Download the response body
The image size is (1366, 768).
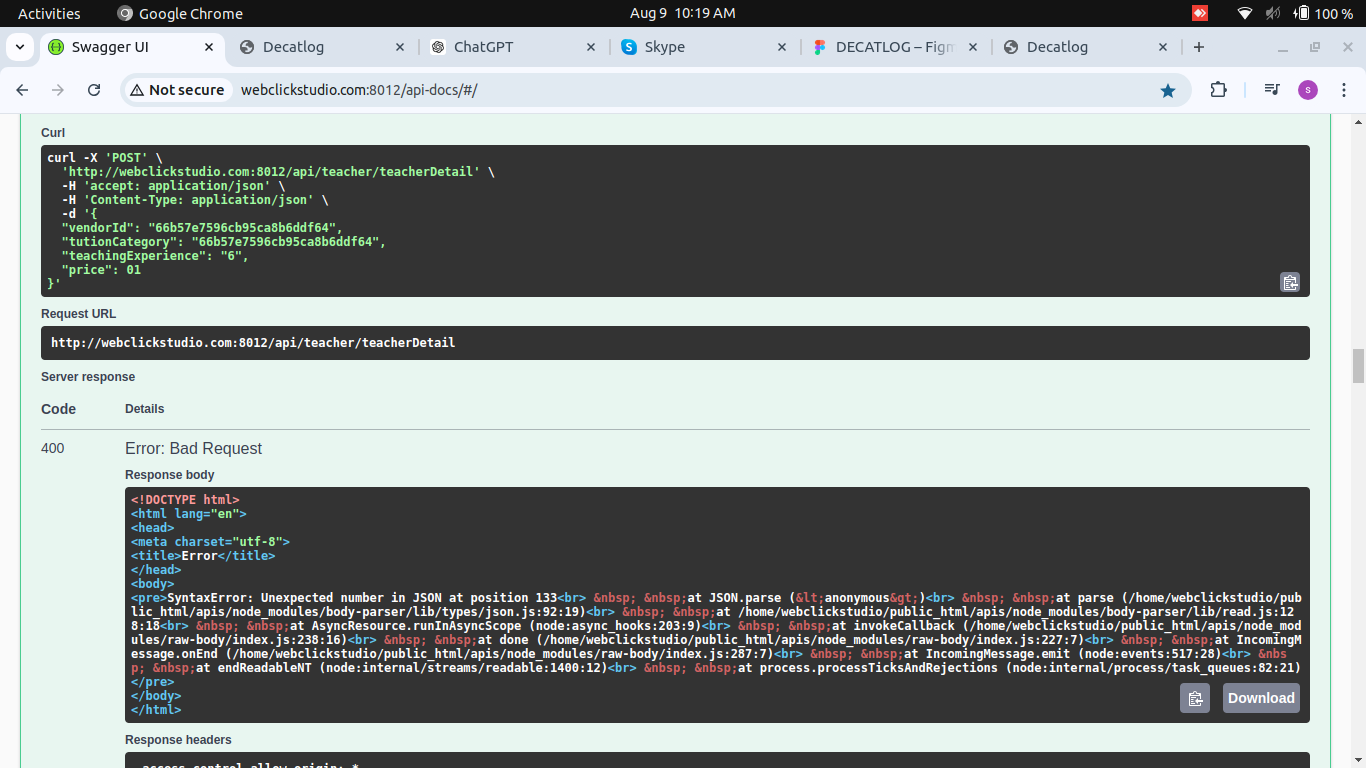[1261, 698]
